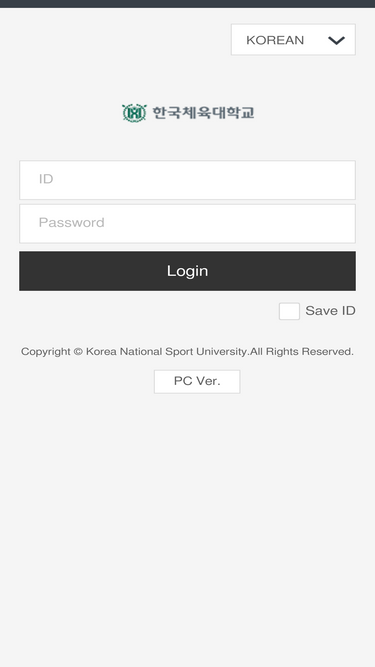Click the dark header bar at top

188,4
